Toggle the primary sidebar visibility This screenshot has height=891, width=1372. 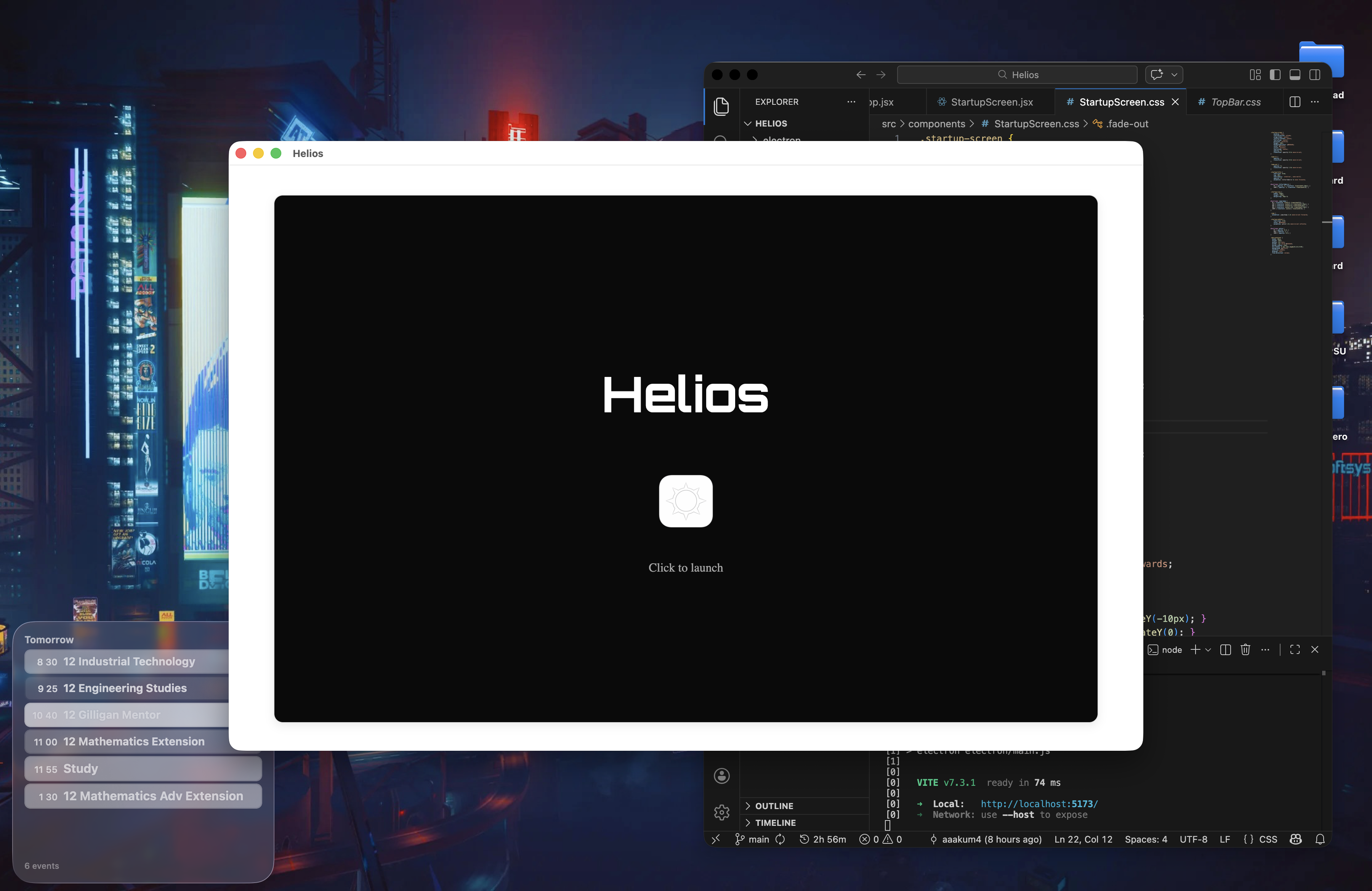[x=1275, y=75]
